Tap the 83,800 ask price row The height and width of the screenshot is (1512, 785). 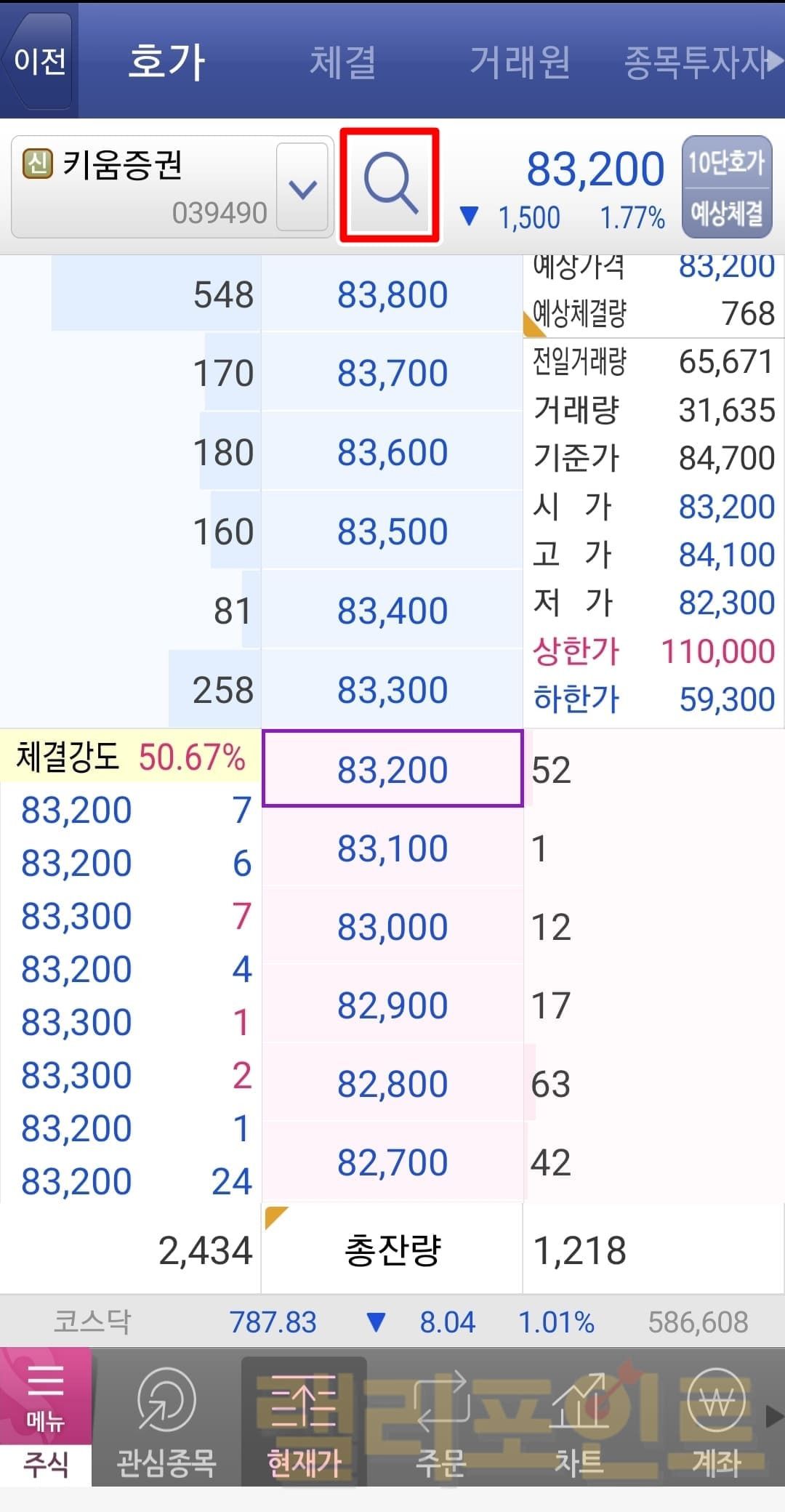click(x=392, y=295)
